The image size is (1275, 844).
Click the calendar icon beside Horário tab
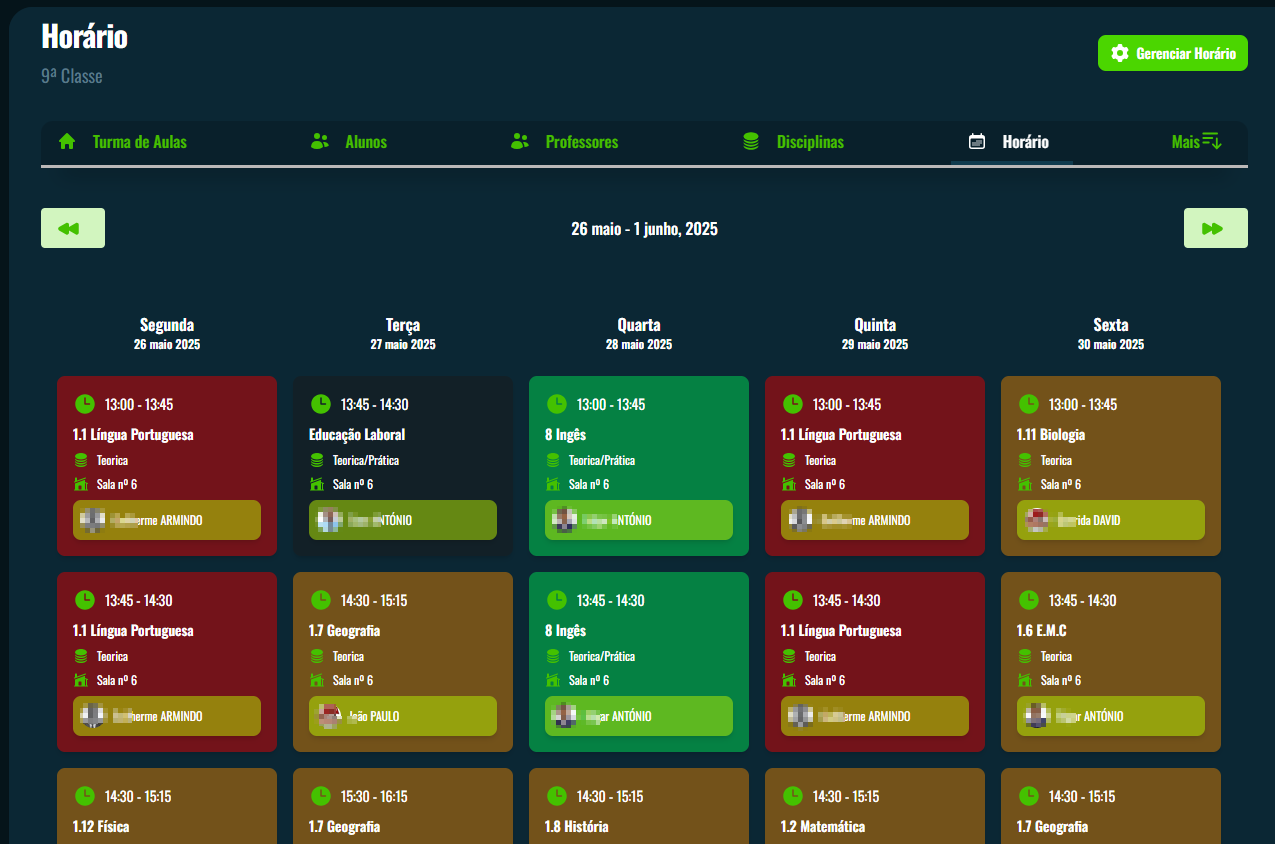coord(978,142)
